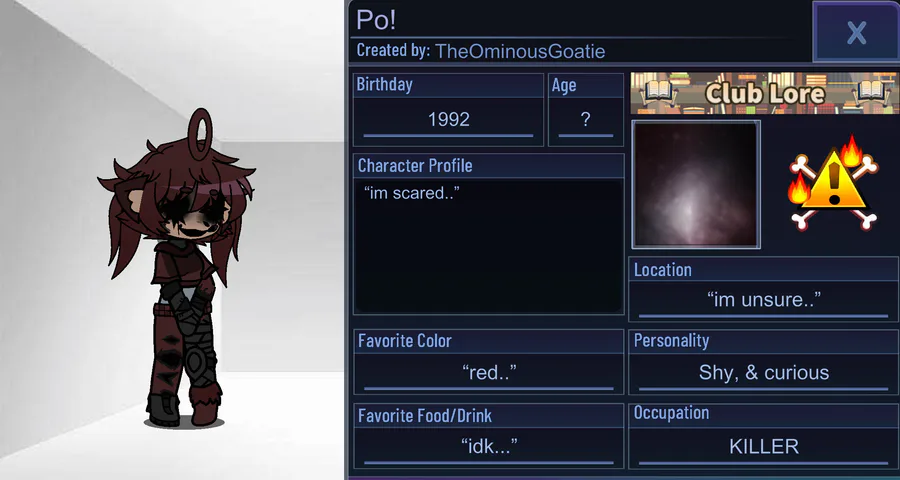Open the Club Lore banner
This screenshot has width=900, height=480.
point(765,93)
